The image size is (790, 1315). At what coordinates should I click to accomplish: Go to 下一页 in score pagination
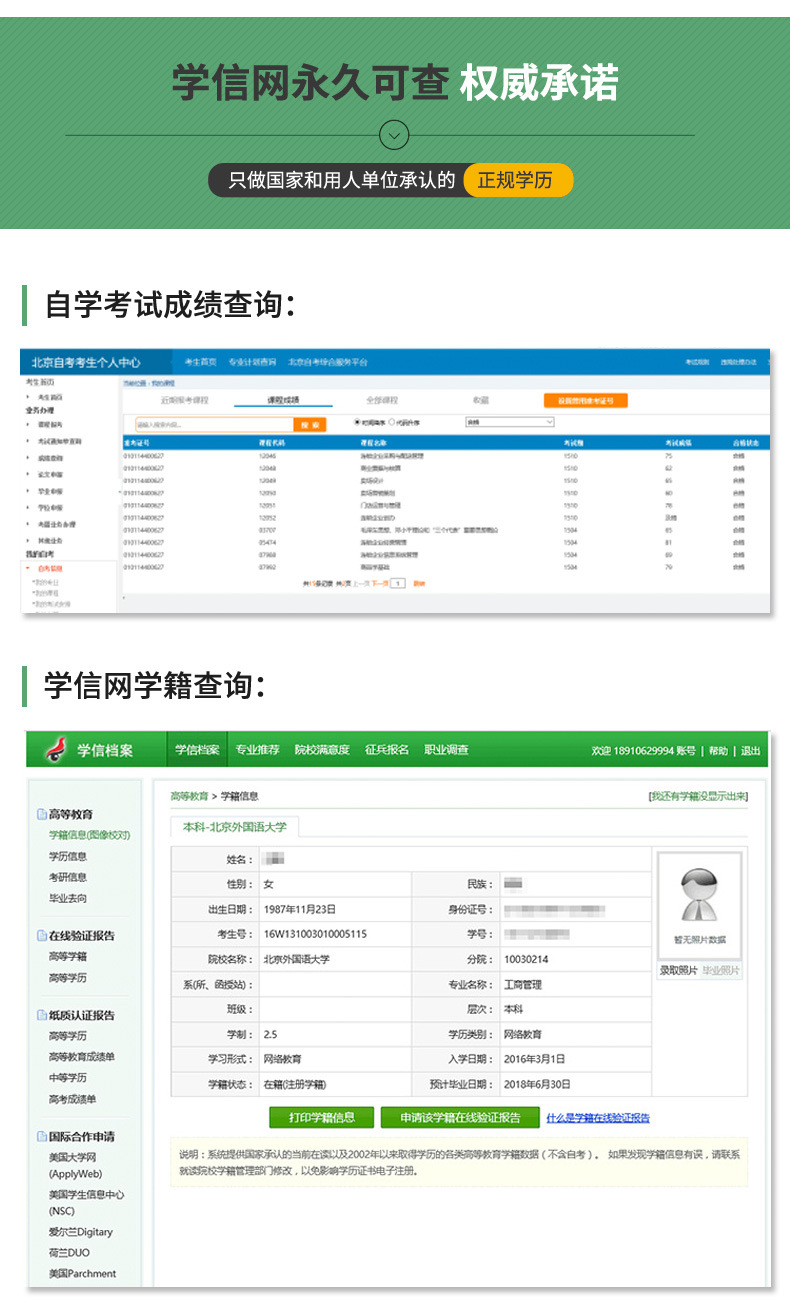tap(380, 582)
